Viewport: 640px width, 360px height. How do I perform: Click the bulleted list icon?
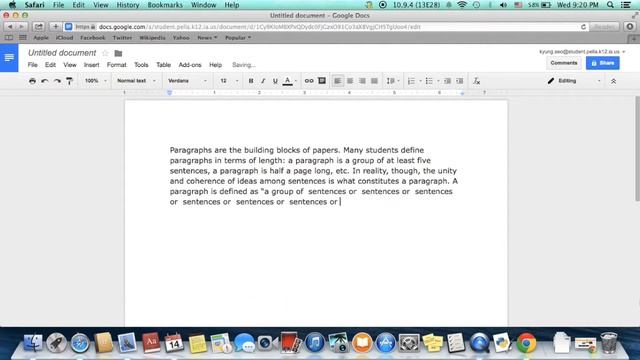click(x=429, y=81)
